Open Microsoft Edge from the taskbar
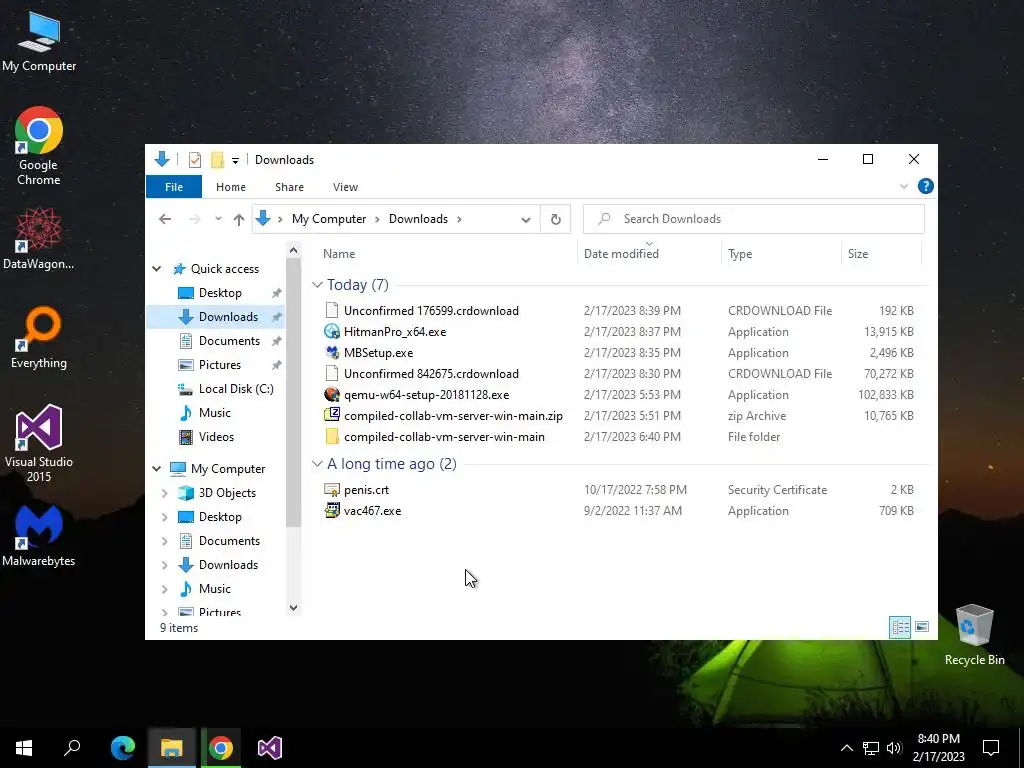This screenshot has height=768, width=1024. pos(123,748)
